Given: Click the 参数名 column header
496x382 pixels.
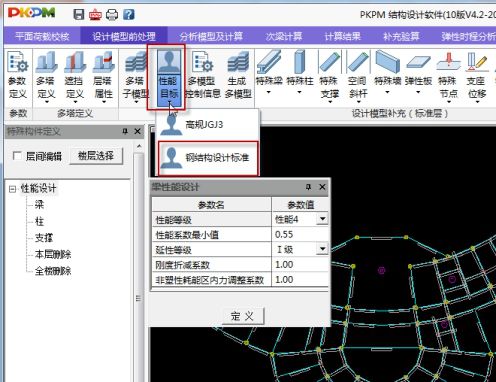Looking at the screenshot, I should 211,204.
